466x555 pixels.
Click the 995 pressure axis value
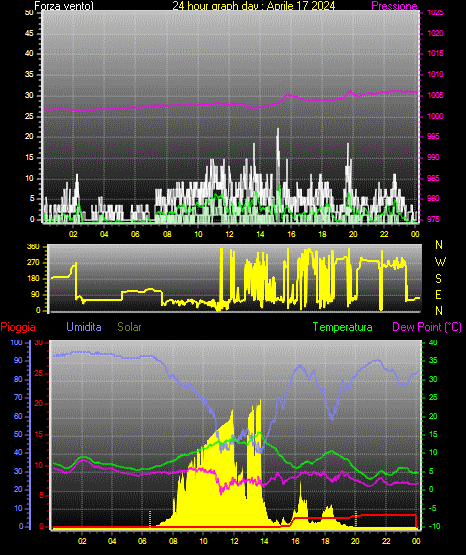coord(433,136)
